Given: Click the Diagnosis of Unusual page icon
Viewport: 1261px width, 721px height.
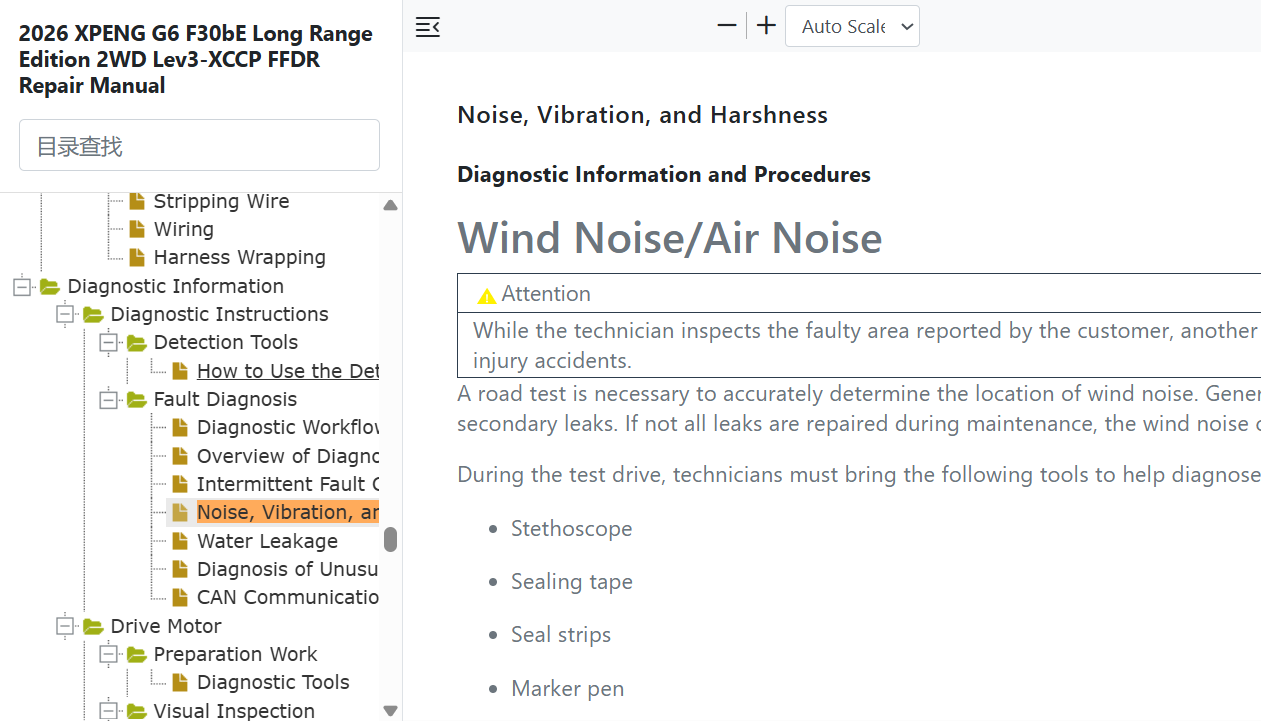Looking at the screenshot, I should pyautogui.click(x=180, y=569).
